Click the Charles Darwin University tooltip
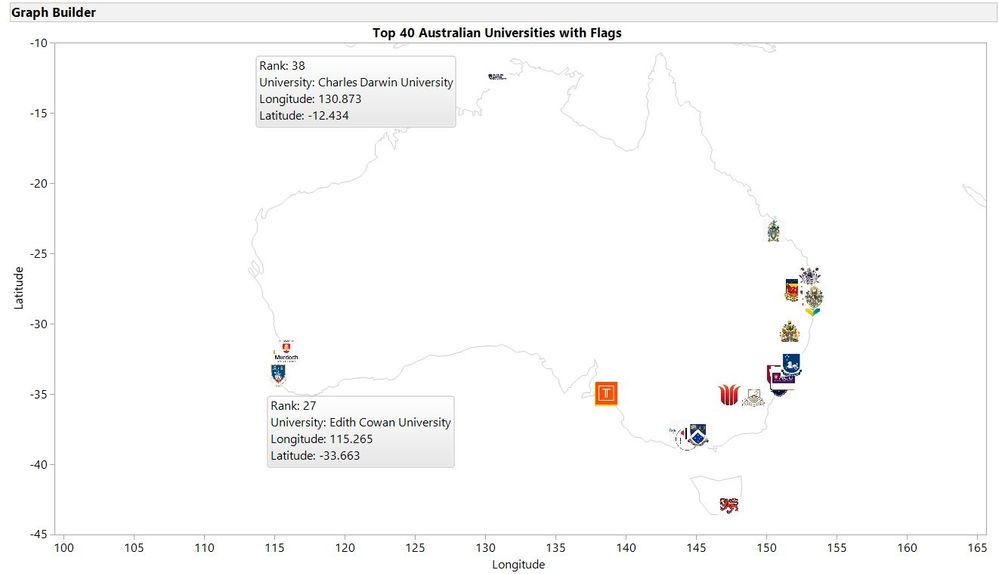Screen dimensions: 999x574 (356, 92)
